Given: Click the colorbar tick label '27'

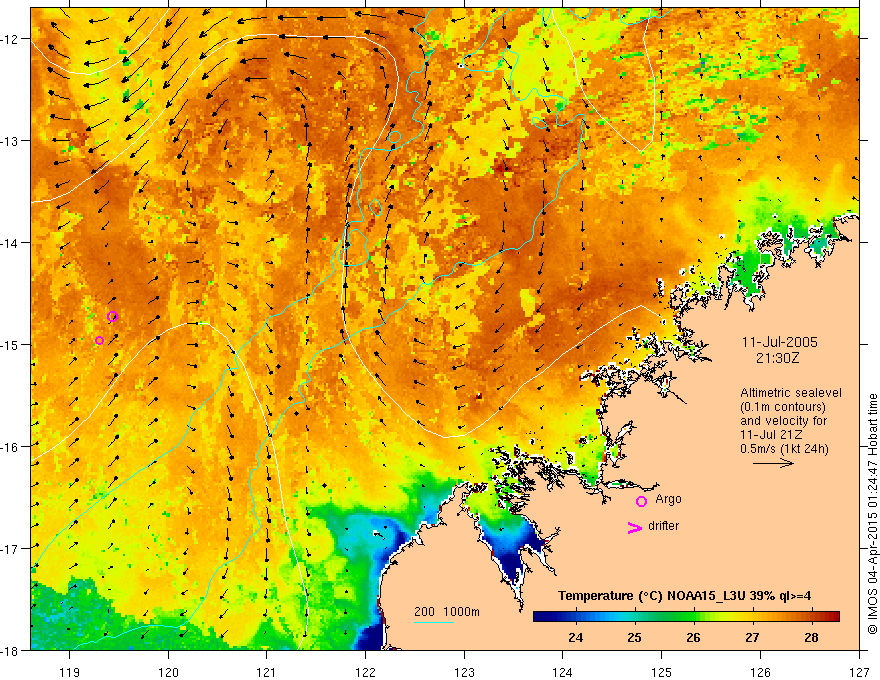Looking at the screenshot, I should coord(752,637).
